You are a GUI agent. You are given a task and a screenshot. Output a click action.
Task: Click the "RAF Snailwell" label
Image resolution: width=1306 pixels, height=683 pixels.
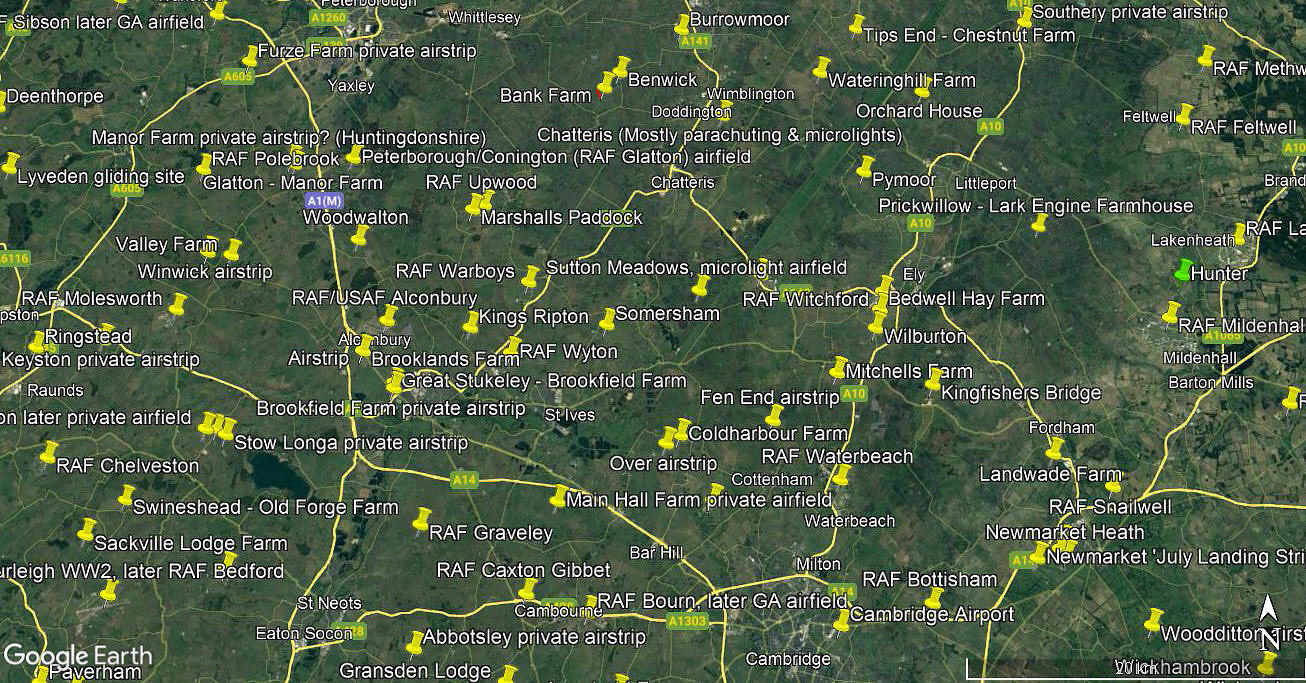point(1110,507)
